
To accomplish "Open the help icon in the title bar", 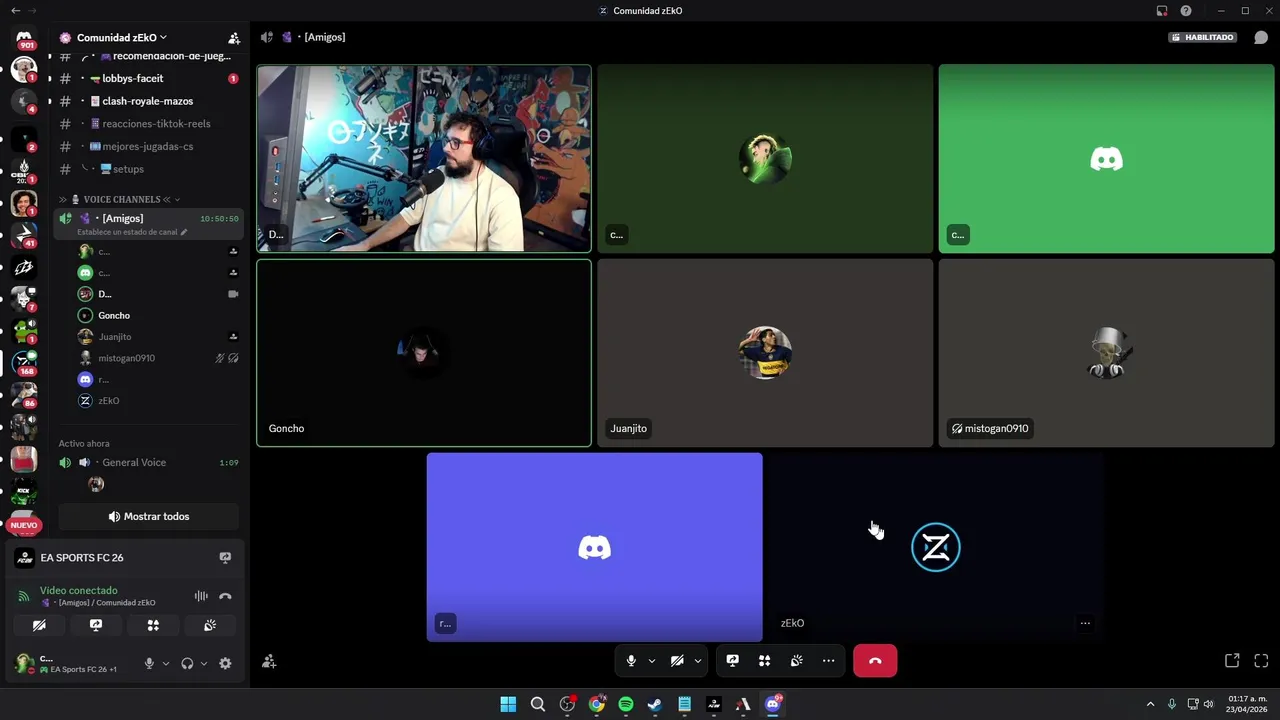I will pos(1186,11).
